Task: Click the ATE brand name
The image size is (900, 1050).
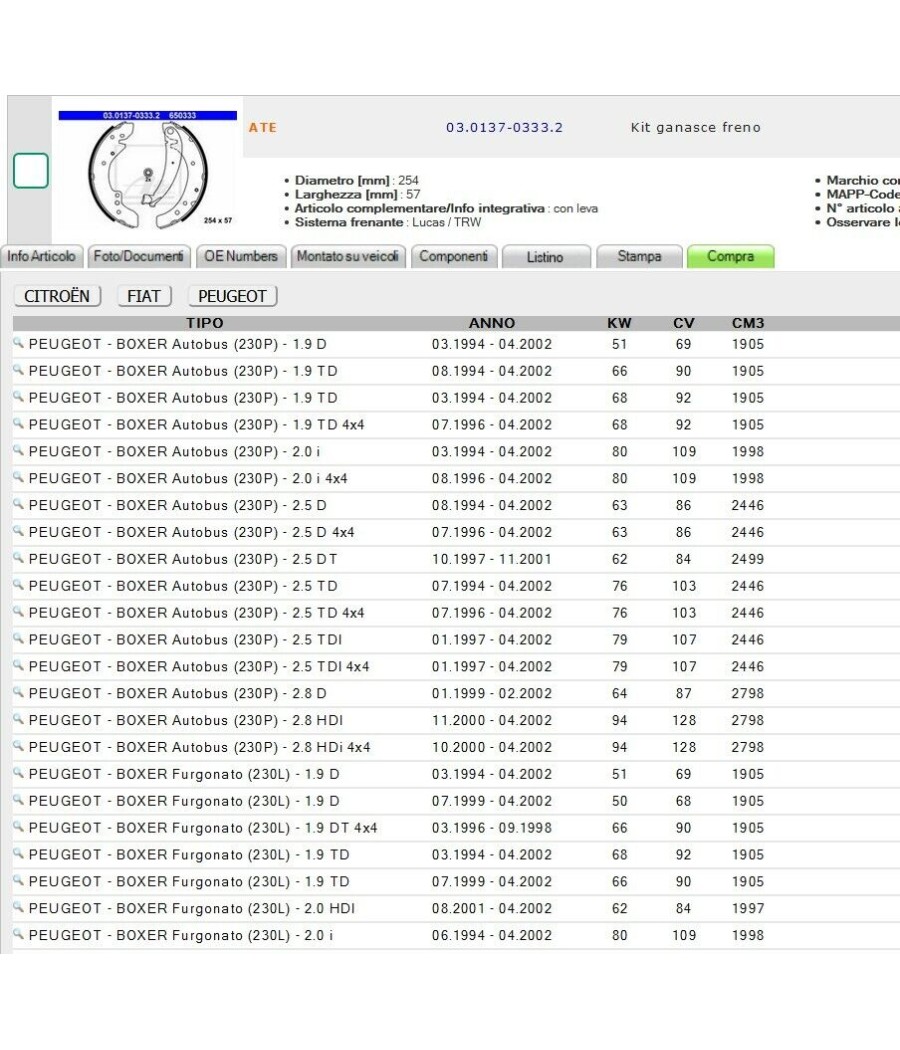Action: (262, 127)
